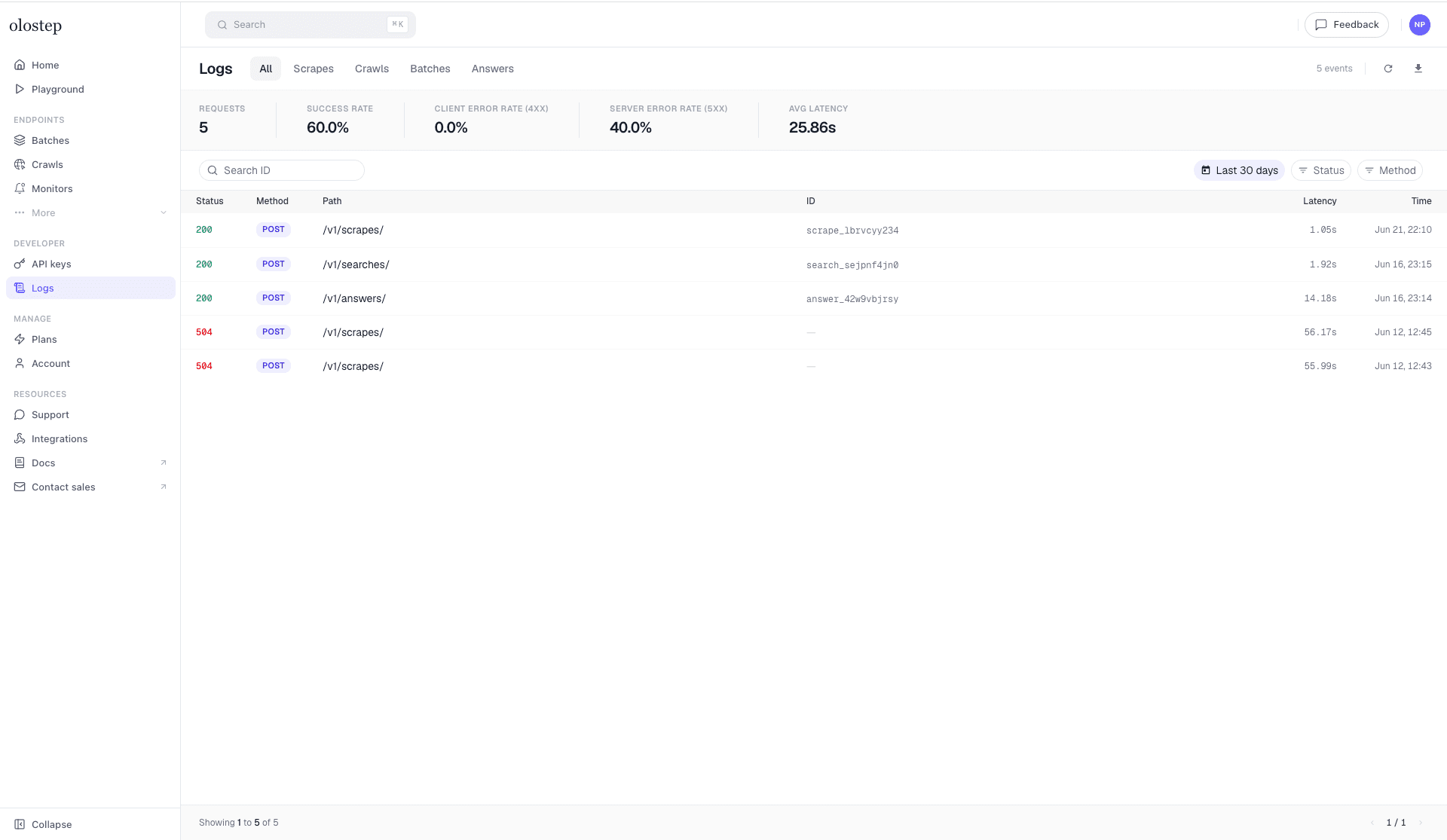The image size is (1447, 840).
Task: Click the Client Error Rate 0.0% stat
Action: 491,120
